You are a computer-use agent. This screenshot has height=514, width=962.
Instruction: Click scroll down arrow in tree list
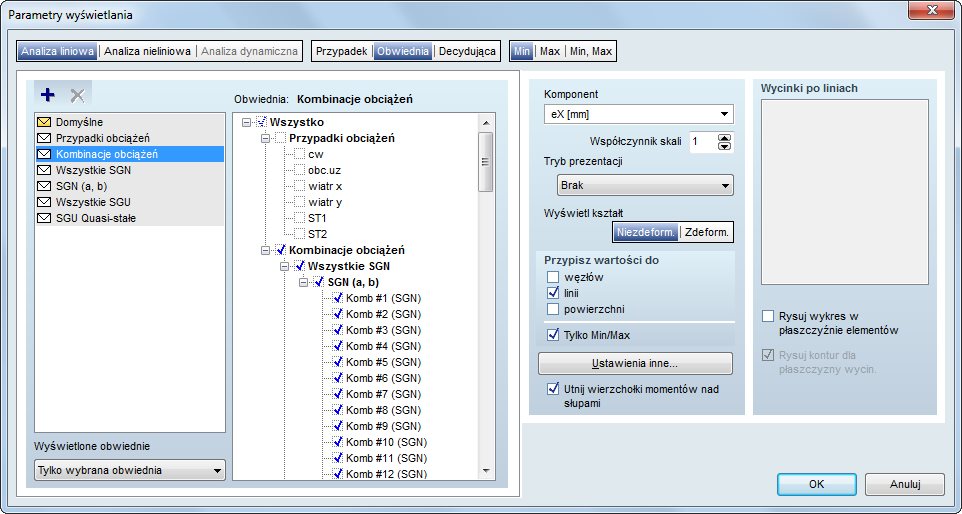click(486, 470)
